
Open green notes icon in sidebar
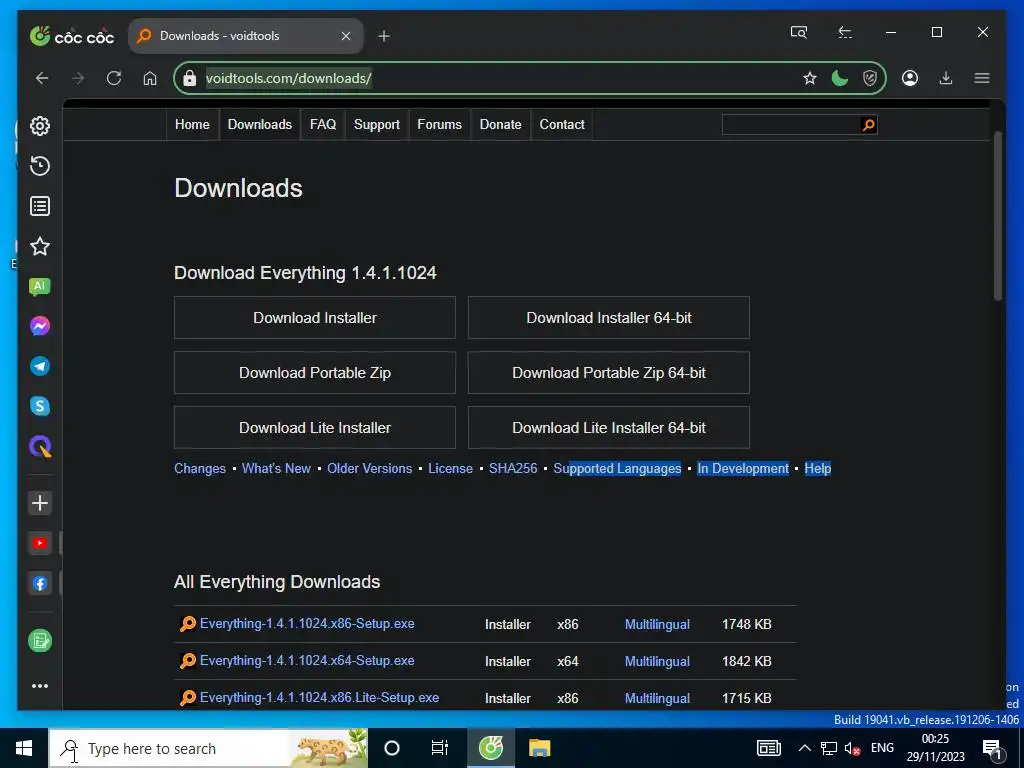pyautogui.click(x=40, y=641)
